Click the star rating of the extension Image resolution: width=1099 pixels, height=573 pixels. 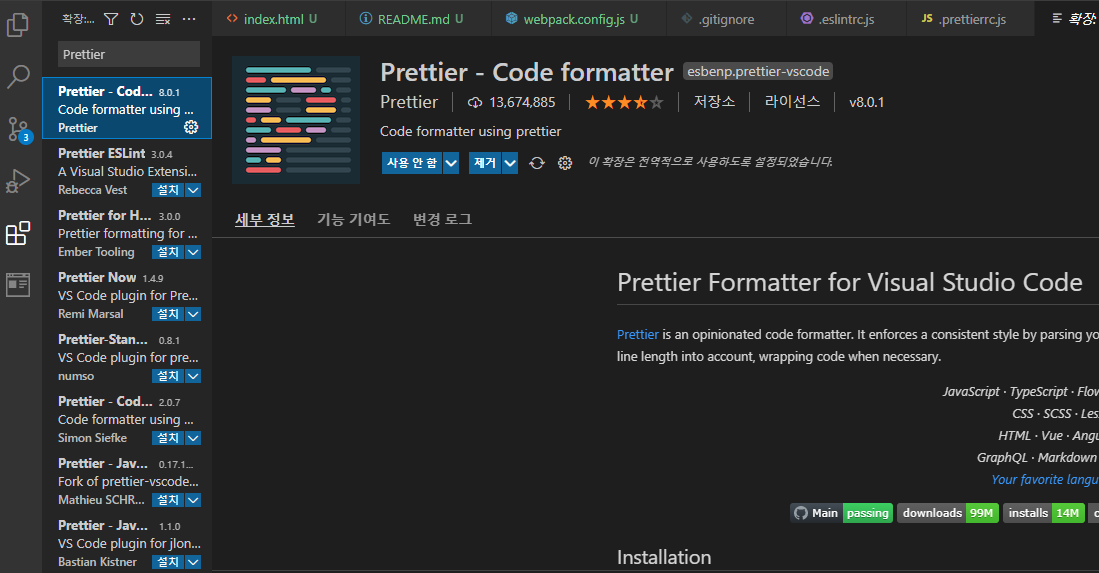[624, 102]
